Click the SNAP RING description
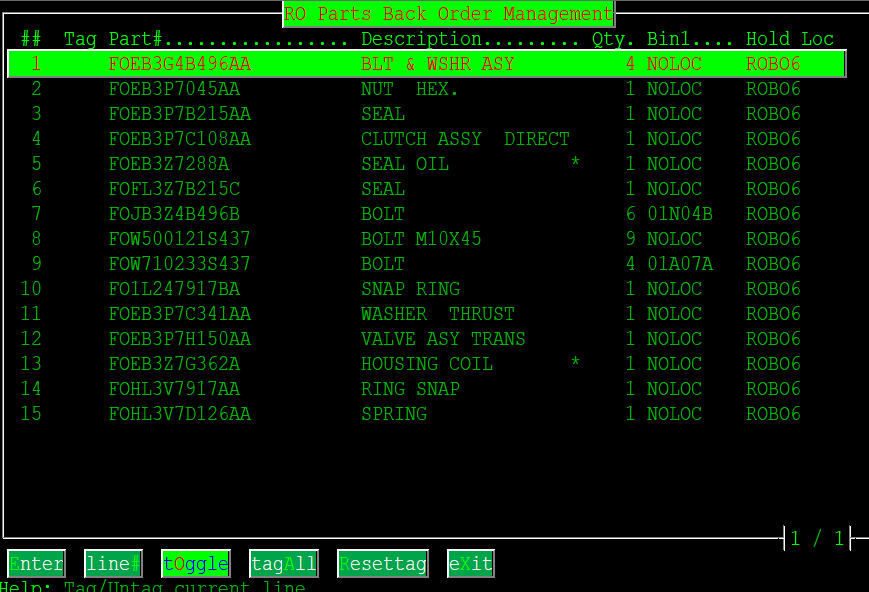869x592 pixels. 410,288
